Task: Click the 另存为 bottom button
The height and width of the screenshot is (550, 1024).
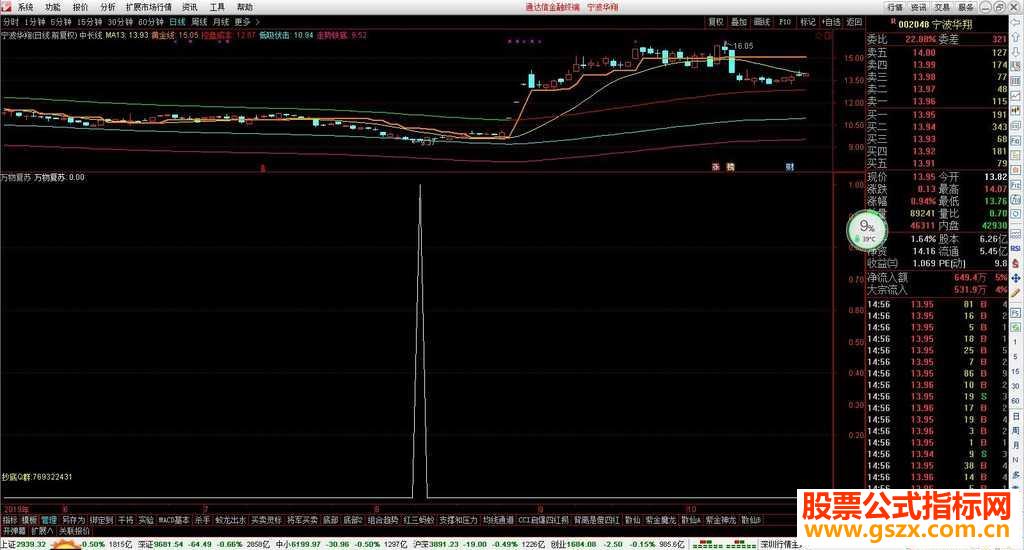Action: point(74,521)
